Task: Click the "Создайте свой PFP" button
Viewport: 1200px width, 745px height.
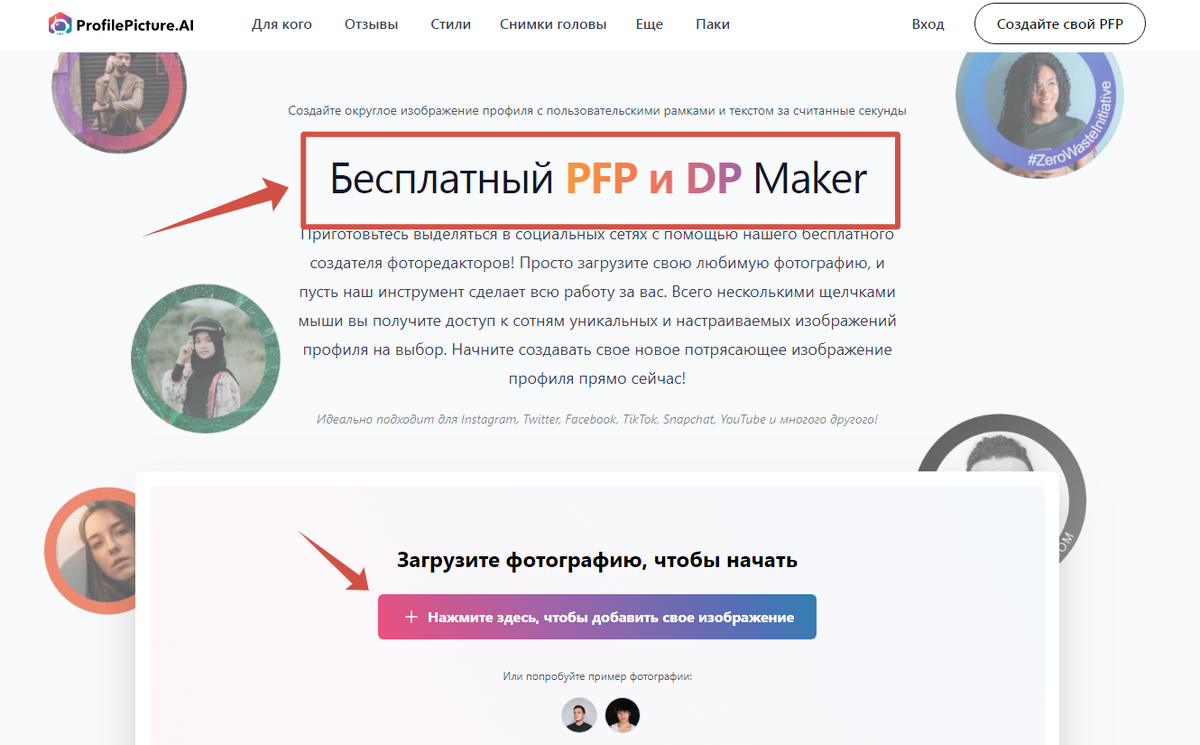Action: click(1059, 24)
